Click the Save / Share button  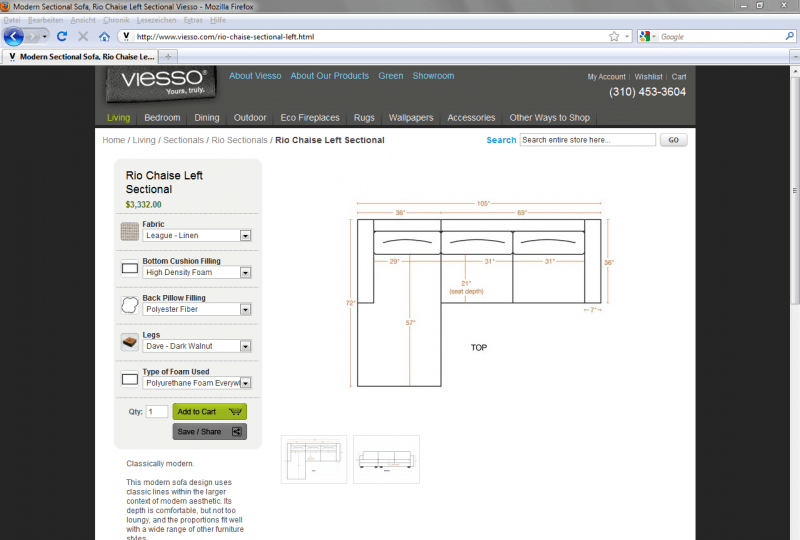point(210,432)
